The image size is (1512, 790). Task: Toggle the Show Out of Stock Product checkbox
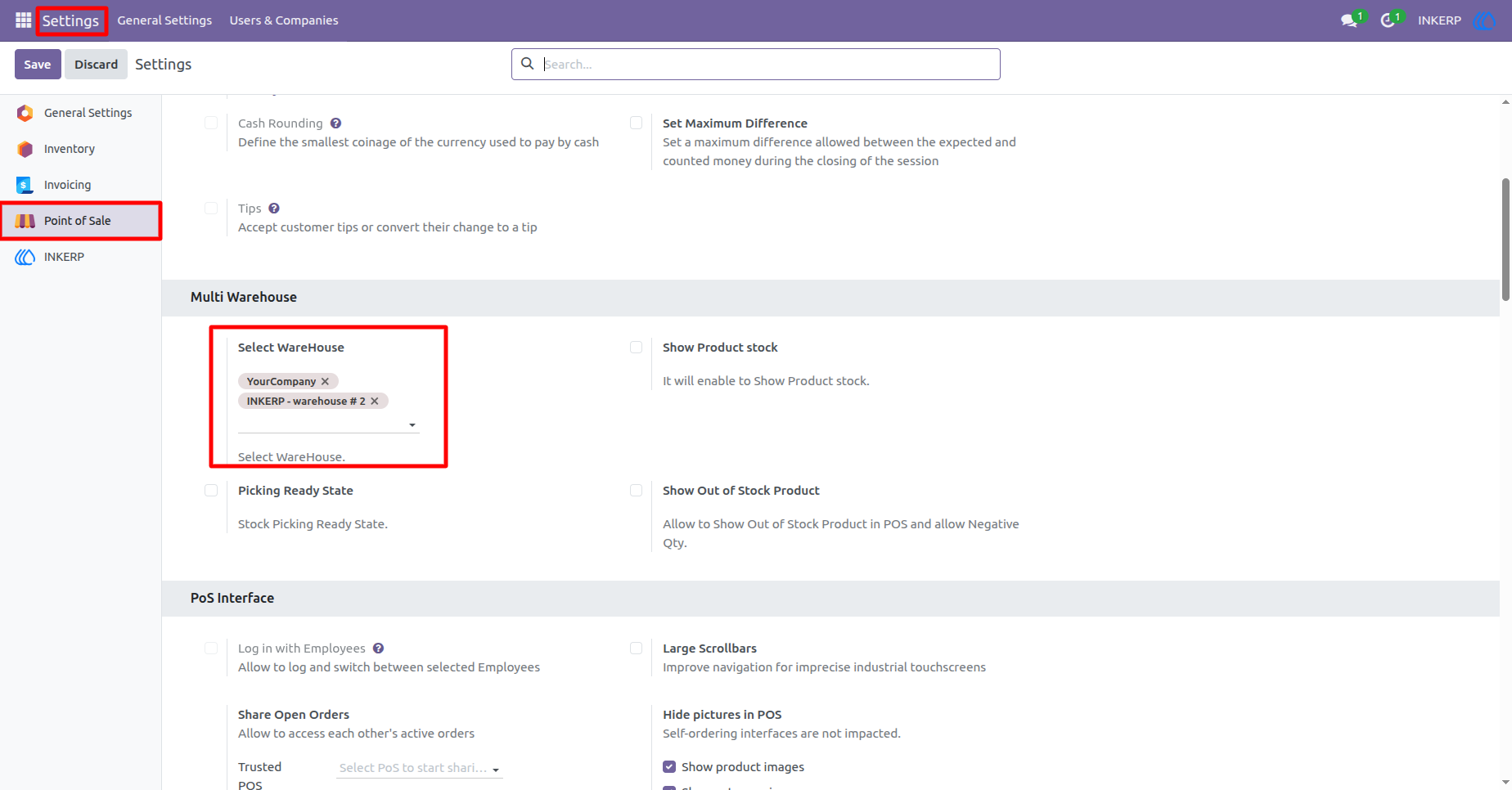(636, 491)
